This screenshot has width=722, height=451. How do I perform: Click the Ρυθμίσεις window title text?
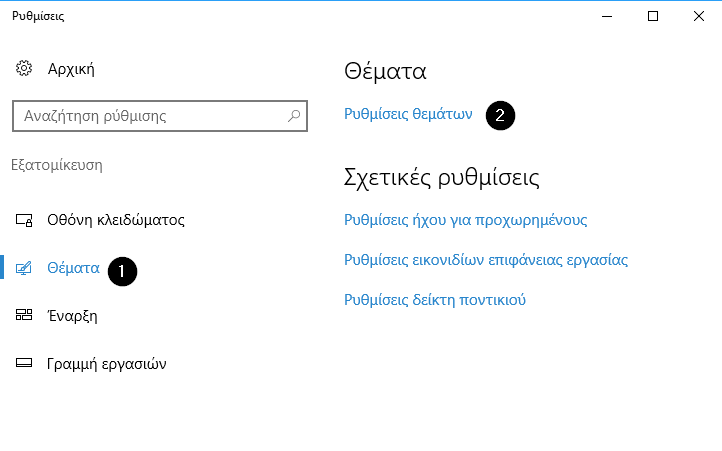coord(38,16)
